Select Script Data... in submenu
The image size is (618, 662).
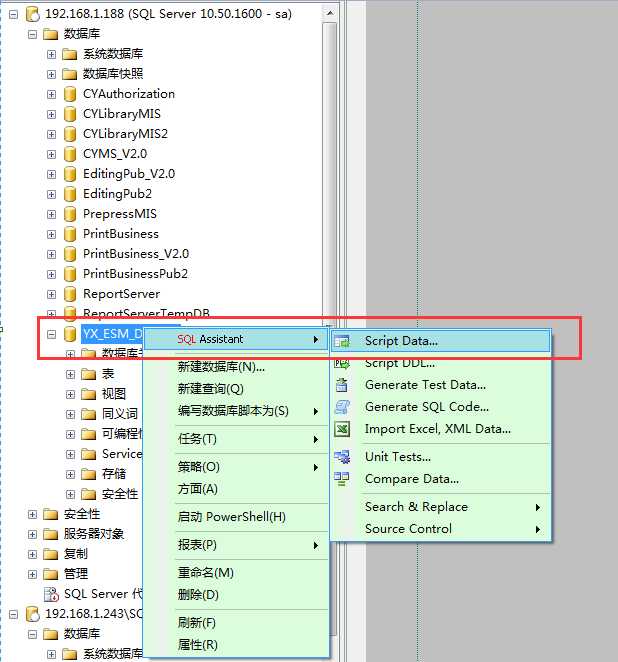pyautogui.click(x=441, y=341)
